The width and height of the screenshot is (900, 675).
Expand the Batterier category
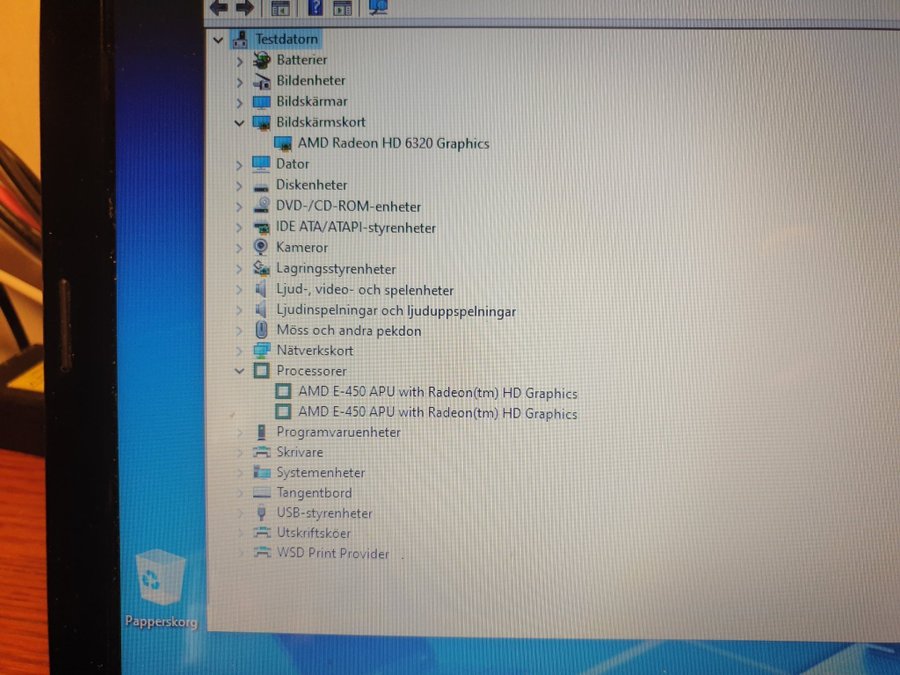click(x=240, y=61)
